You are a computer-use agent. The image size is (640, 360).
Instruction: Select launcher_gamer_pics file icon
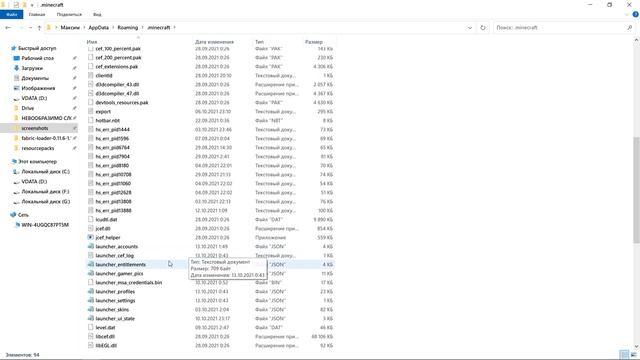(x=91, y=273)
